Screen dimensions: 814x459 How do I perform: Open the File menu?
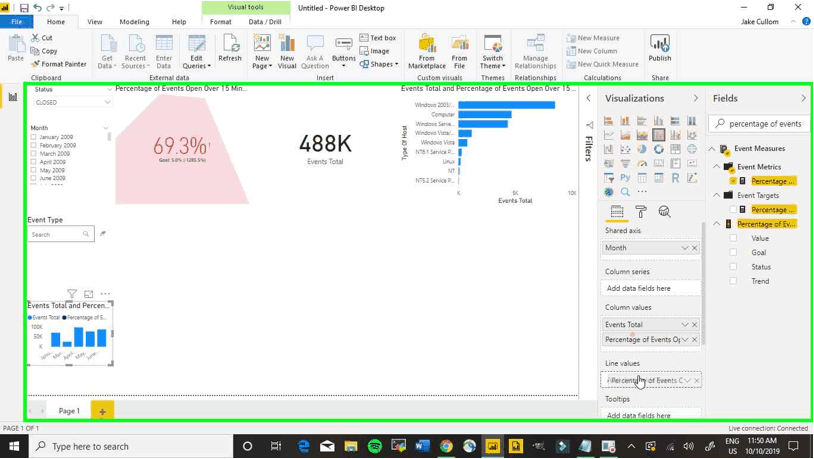click(x=17, y=22)
